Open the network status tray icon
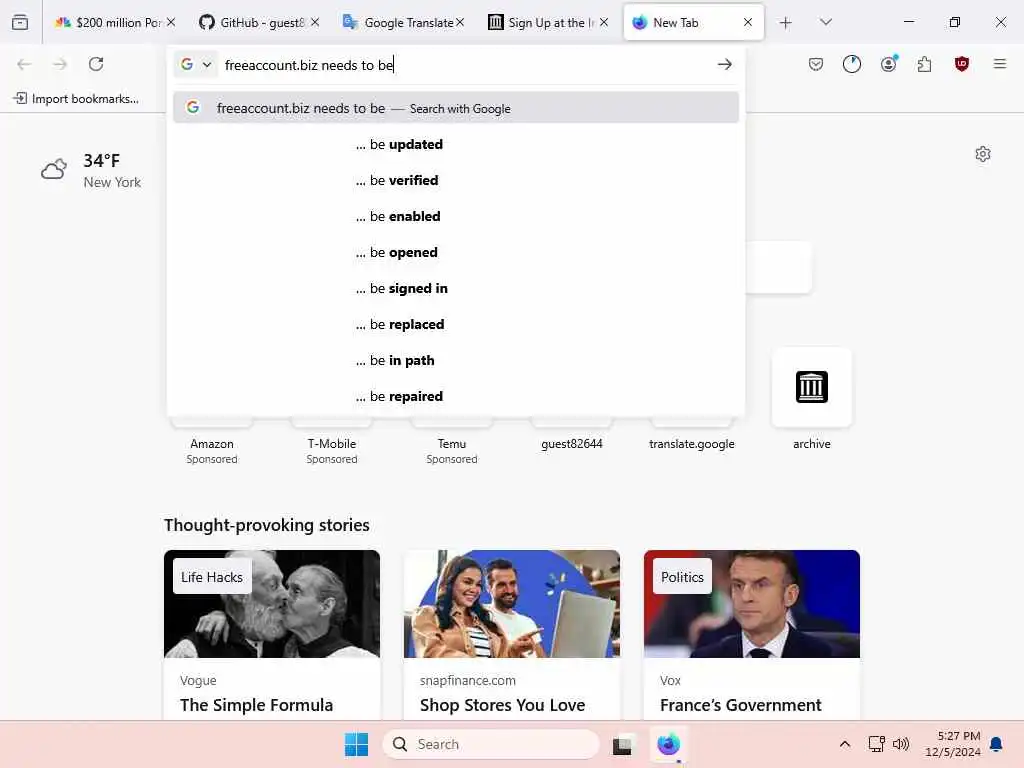 click(876, 744)
